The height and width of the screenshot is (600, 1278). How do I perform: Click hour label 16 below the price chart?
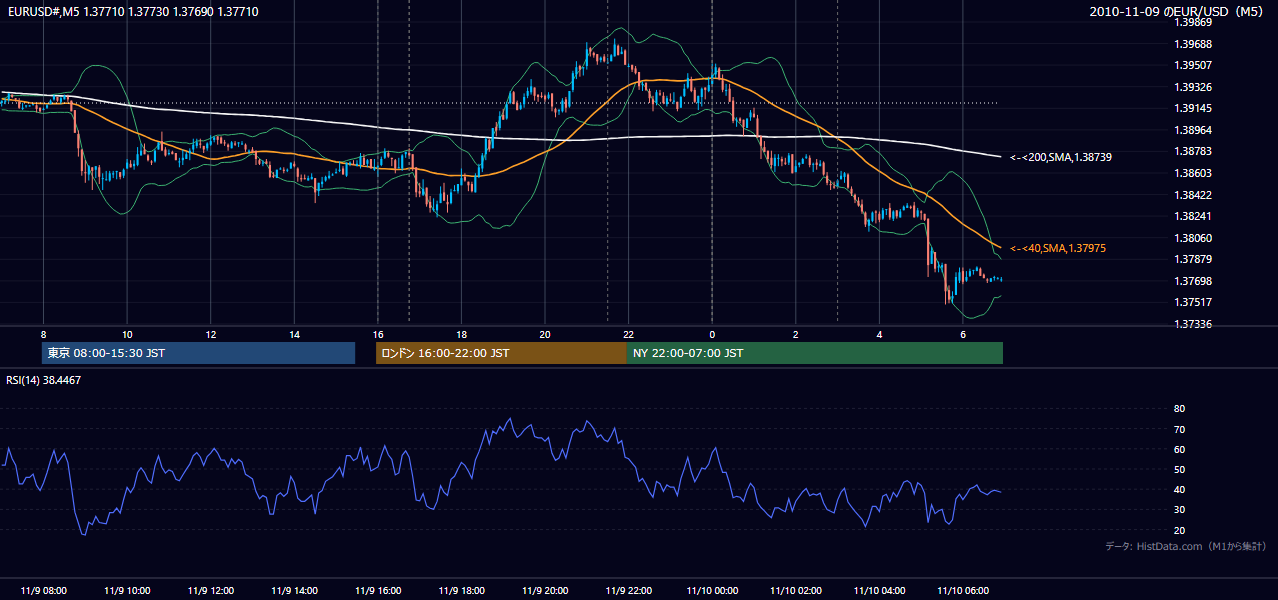[x=377, y=334]
